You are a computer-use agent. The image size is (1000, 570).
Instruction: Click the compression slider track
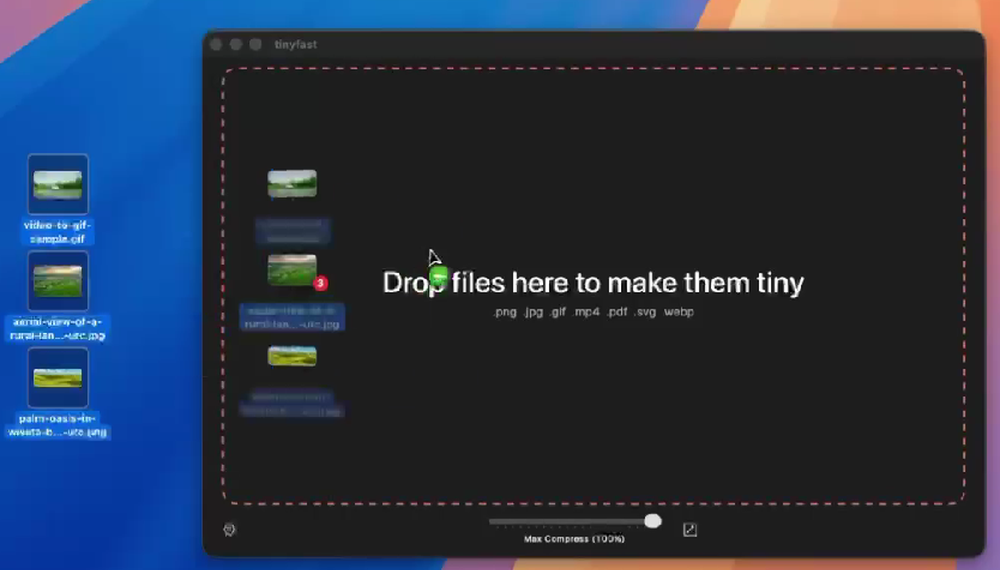click(575, 522)
